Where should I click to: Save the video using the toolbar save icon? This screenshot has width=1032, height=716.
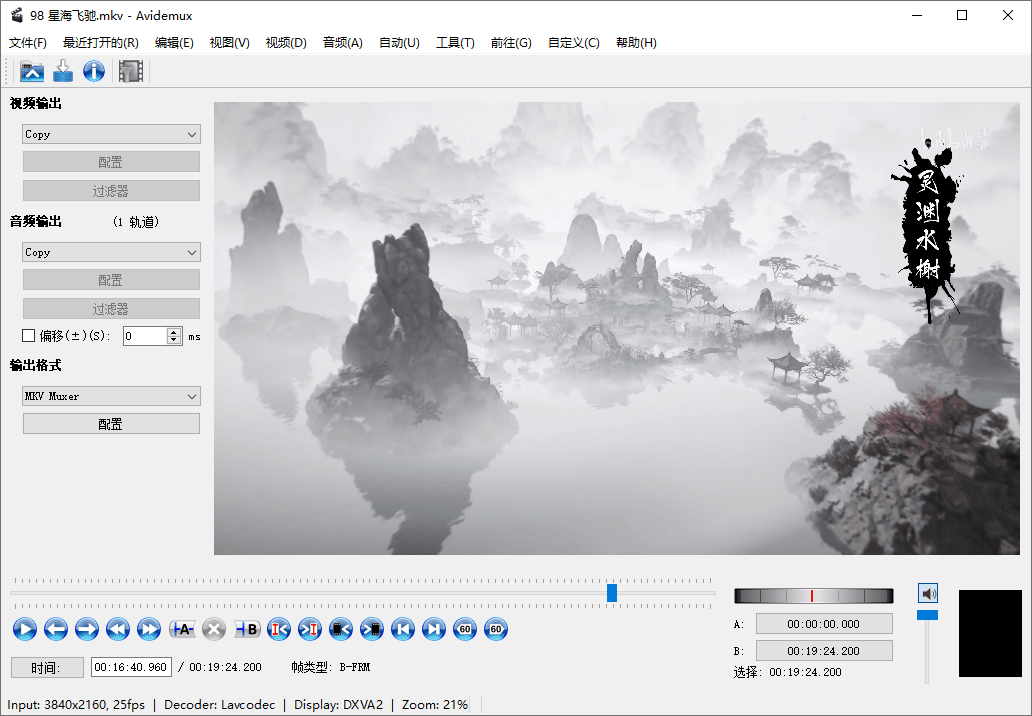(x=62, y=71)
